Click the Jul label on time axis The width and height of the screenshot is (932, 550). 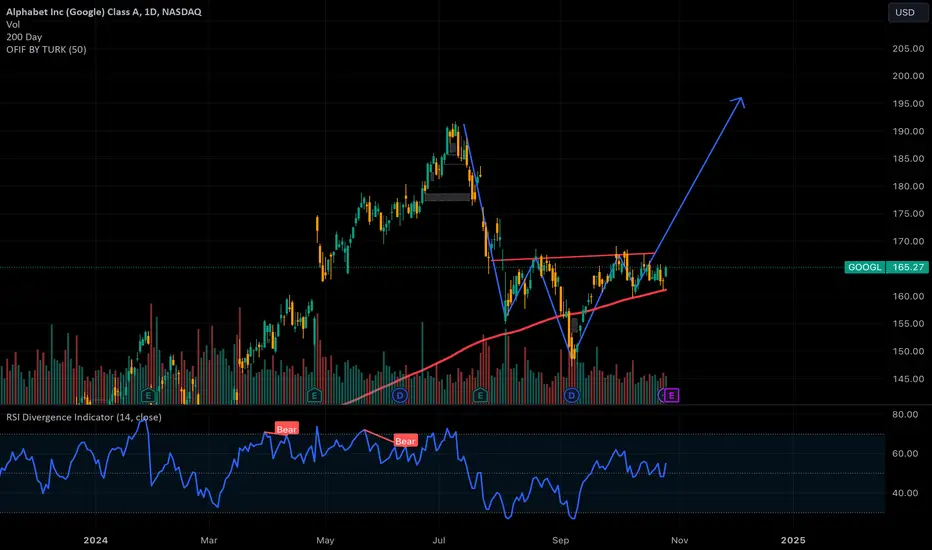point(439,540)
